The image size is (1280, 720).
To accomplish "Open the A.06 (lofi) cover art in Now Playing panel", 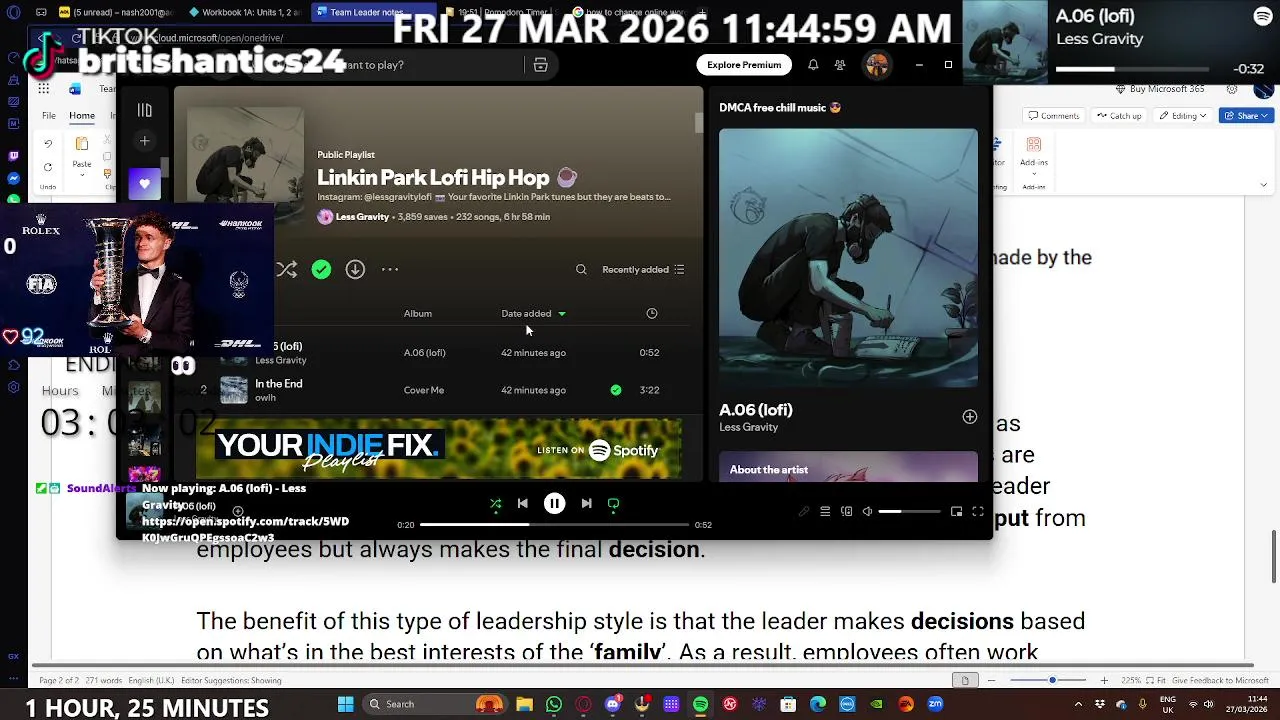I will pyautogui.click(x=848, y=257).
